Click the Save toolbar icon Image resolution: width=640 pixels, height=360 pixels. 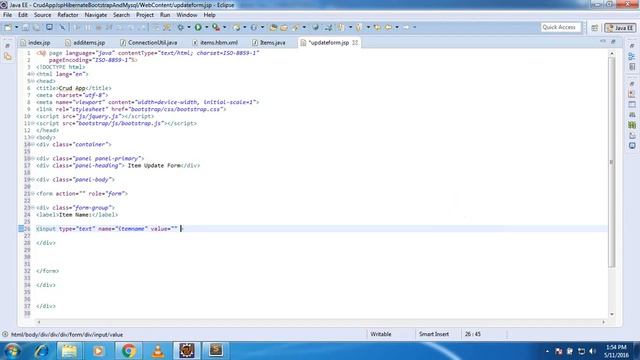pyautogui.click(x=25, y=27)
